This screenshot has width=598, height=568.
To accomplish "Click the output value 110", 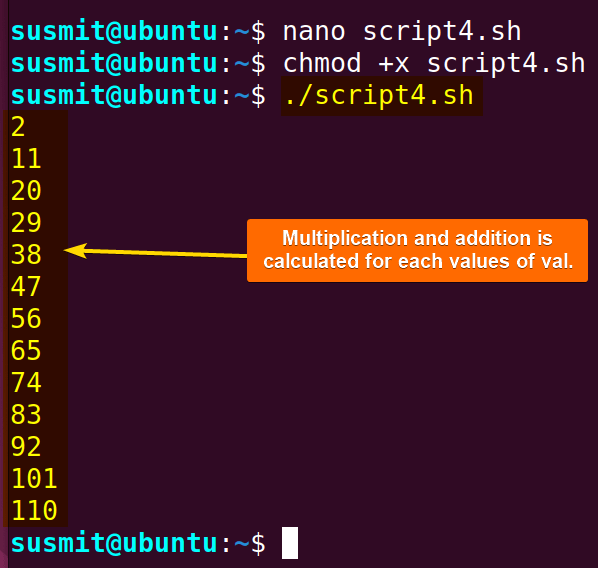I will click(x=34, y=510).
